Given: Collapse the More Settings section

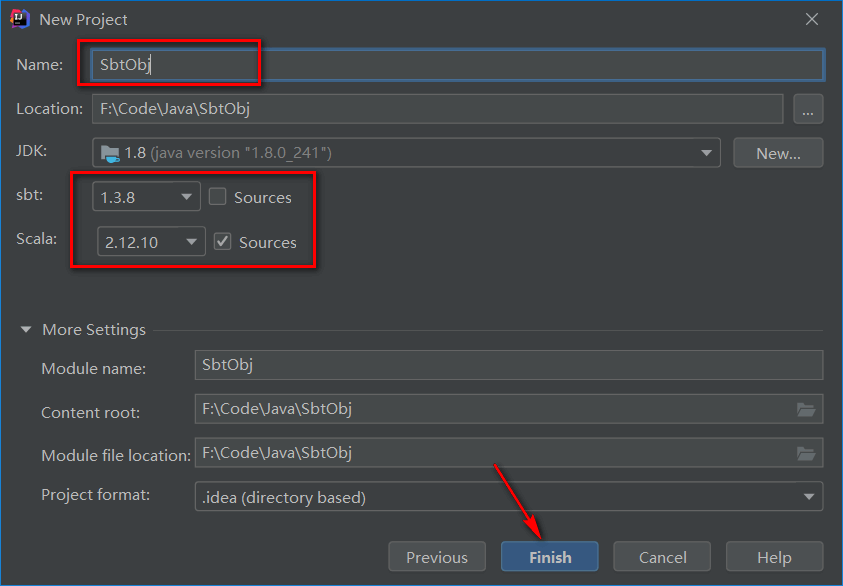Looking at the screenshot, I should pos(25,329).
